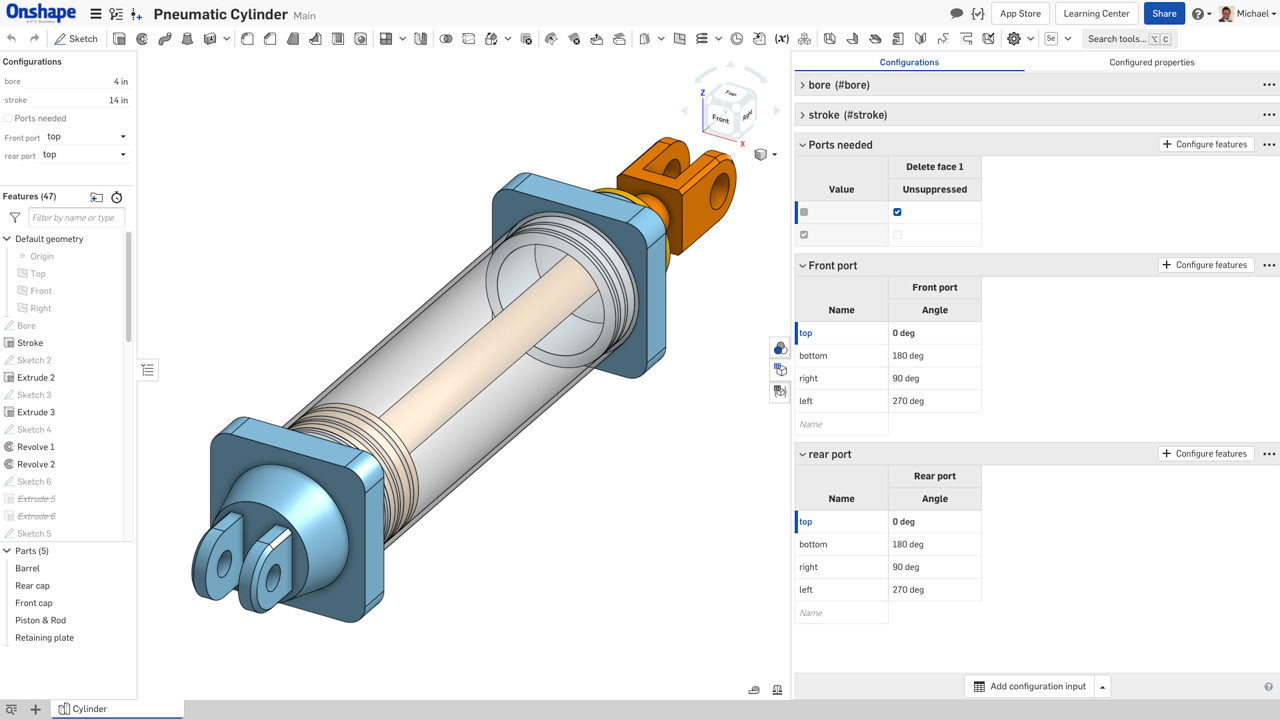
Task: Select the Revolve tool in toolbar
Action: point(142,39)
